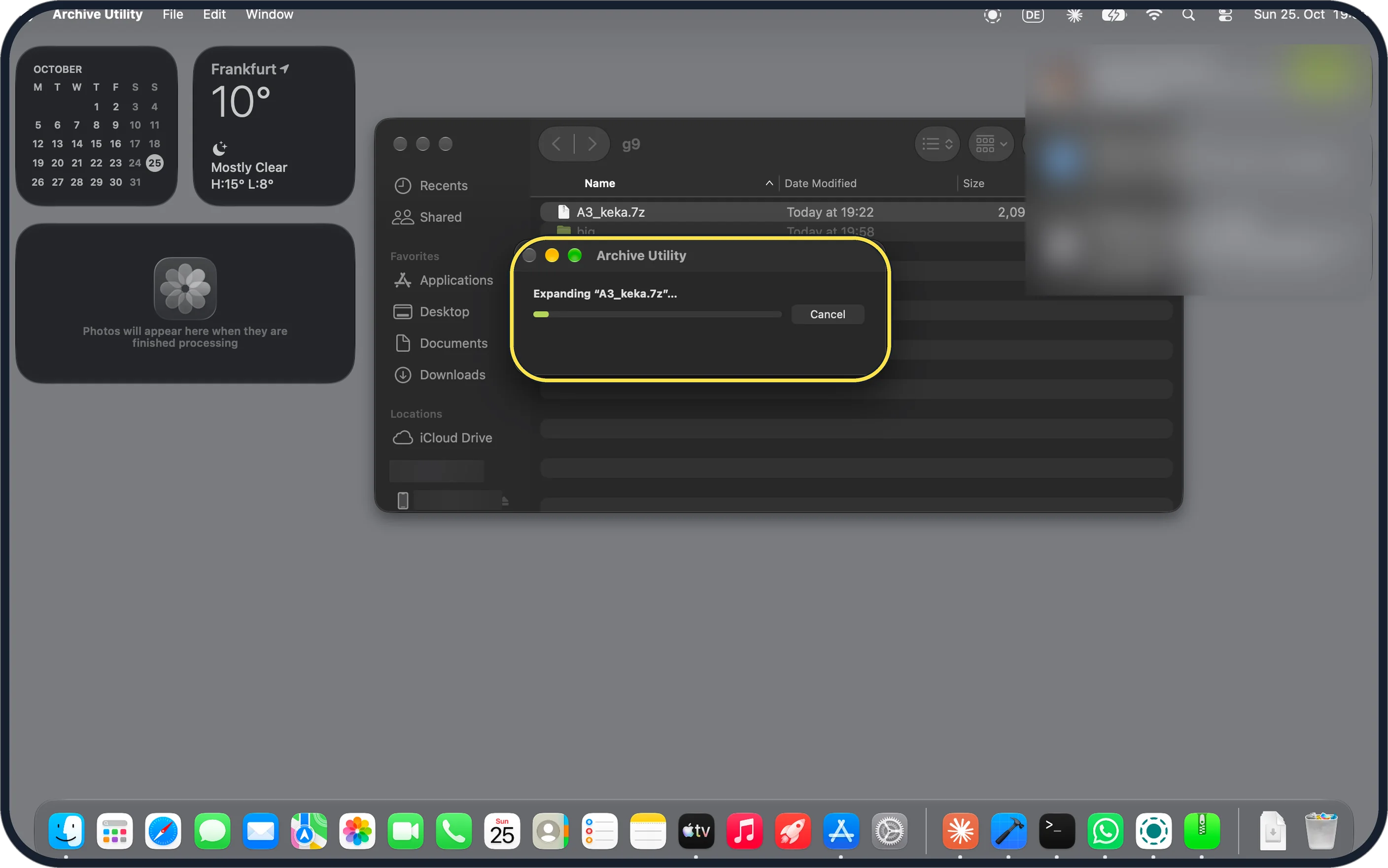
Task: Select date 25 in the calendar widget
Action: (154, 163)
